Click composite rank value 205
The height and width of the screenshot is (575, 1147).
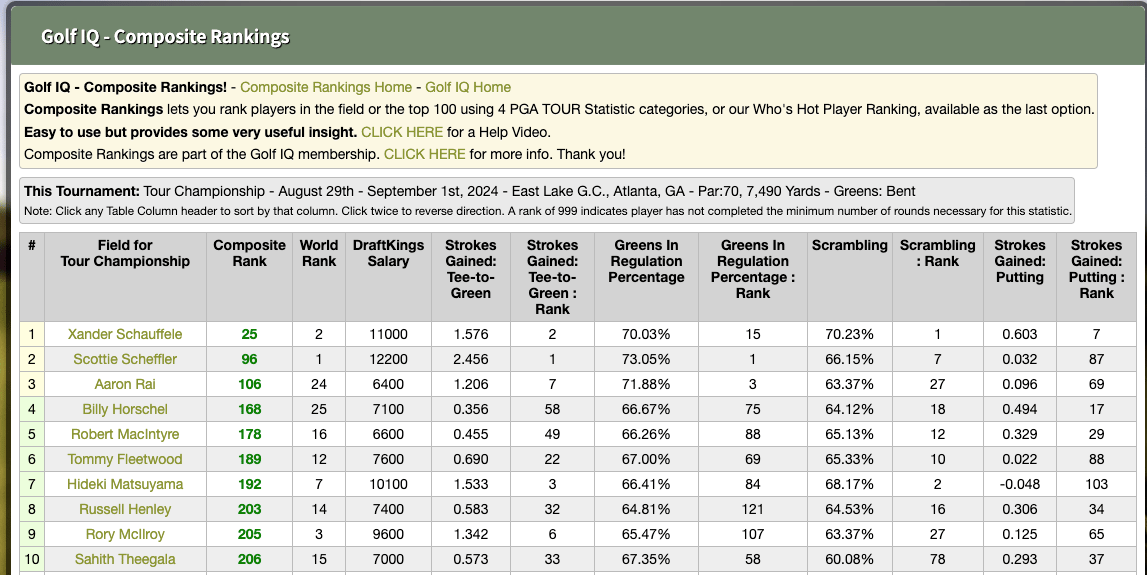[249, 534]
